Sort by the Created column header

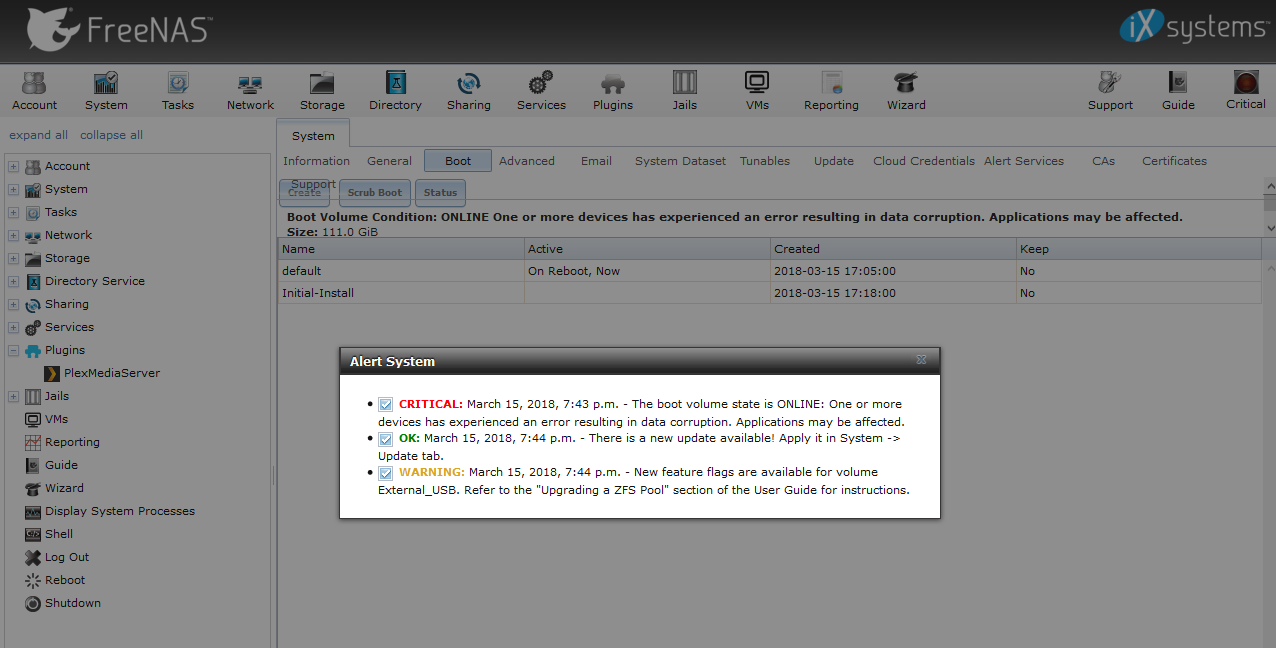point(893,249)
